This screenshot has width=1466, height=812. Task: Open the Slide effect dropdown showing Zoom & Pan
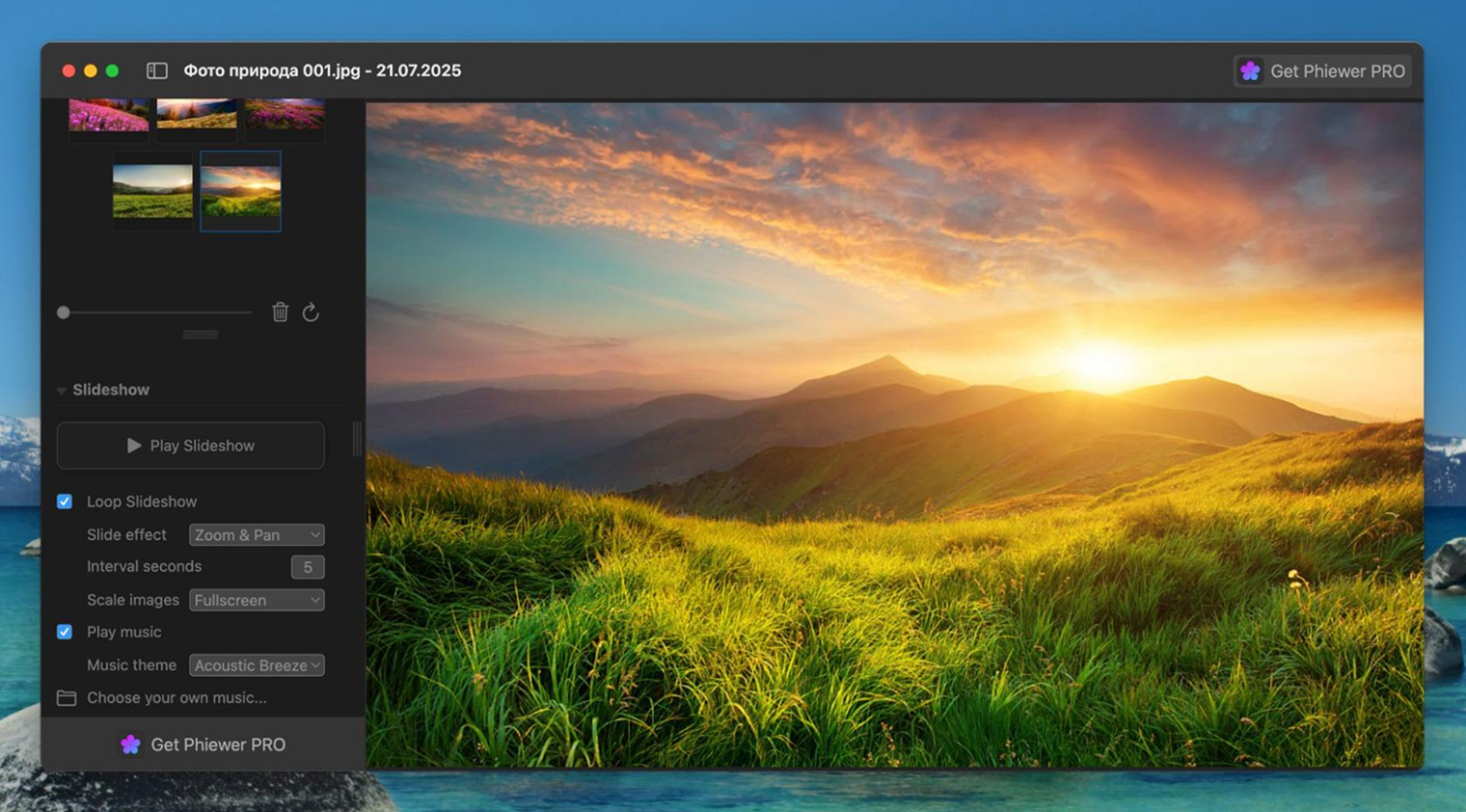(257, 534)
